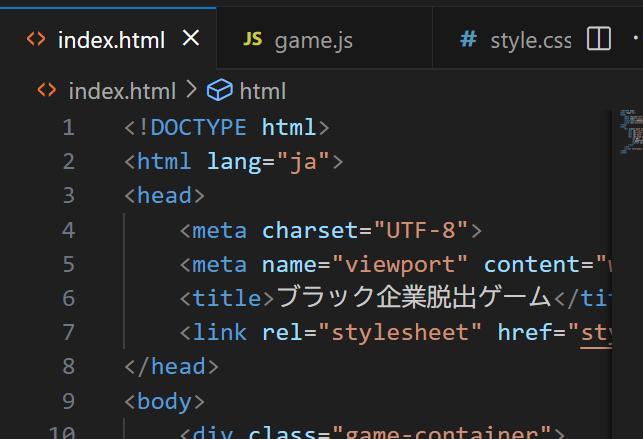Click line number 4 in the gutter
643x439 pixels.
tap(68, 230)
